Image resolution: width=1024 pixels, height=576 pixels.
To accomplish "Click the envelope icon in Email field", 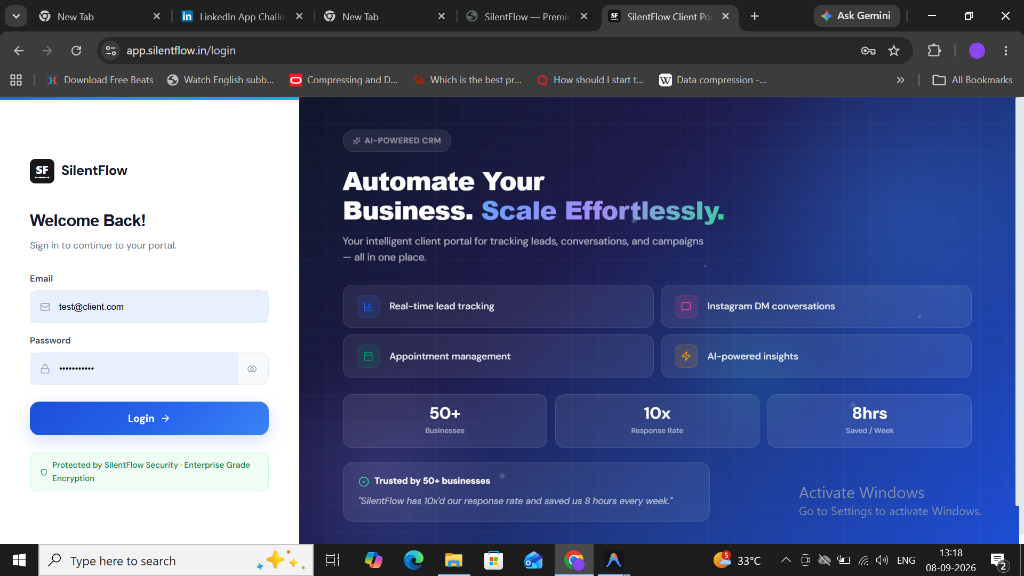I will click(x=45, y=307).
